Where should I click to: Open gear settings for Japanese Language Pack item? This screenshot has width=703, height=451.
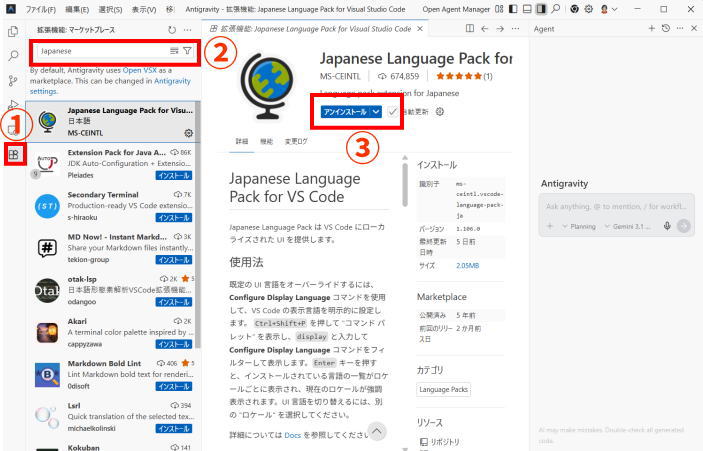tap(189, 132)
